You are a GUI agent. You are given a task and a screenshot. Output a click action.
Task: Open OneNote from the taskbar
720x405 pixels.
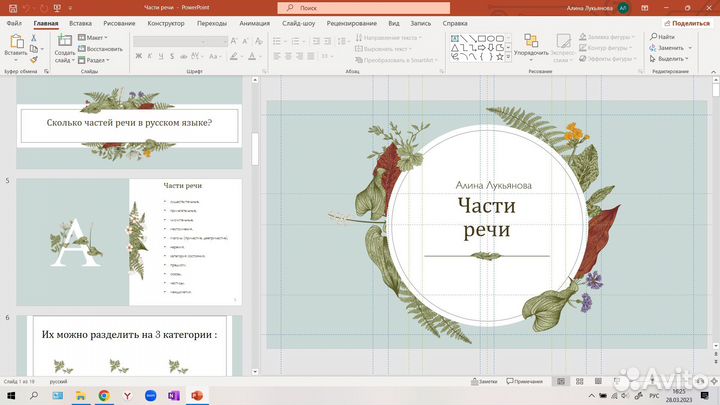pyautogui.click(x=174, y=395)
